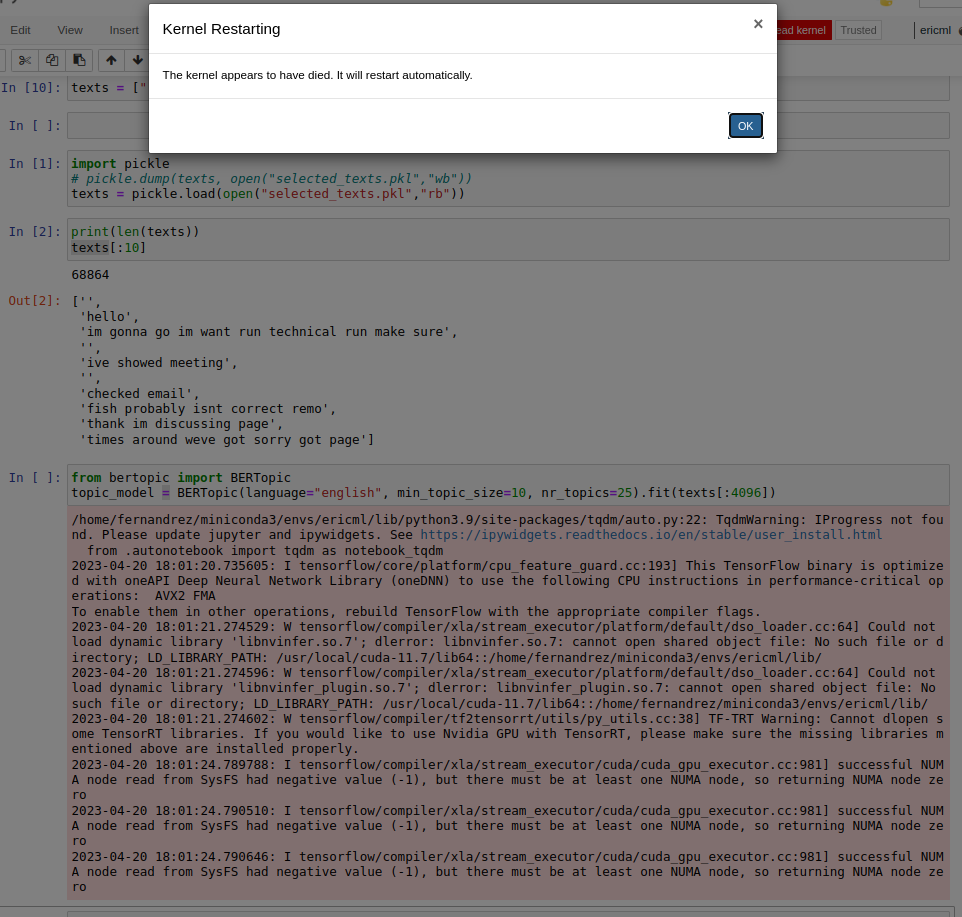Move the selected cell up
The height and width of the screenshot is (917, 962).
pyautogui.click(x=110, y=60)
